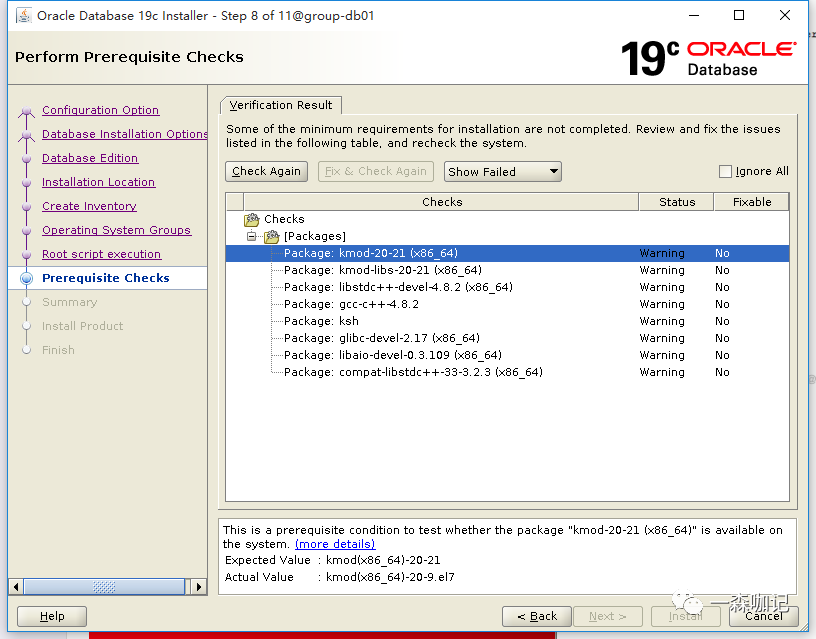
Task: Select the gcc-c++-4.8.2 package row
Action: click(x=351, y=304)
